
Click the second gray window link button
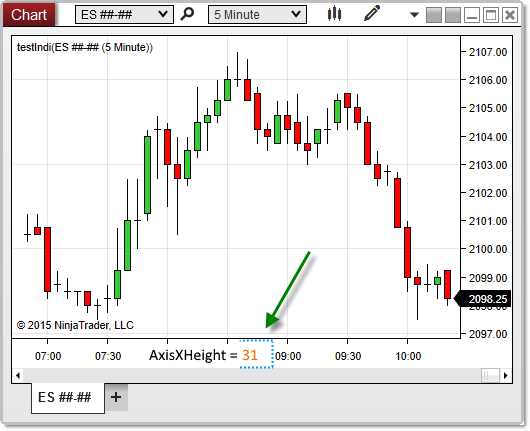pos(453,15)
